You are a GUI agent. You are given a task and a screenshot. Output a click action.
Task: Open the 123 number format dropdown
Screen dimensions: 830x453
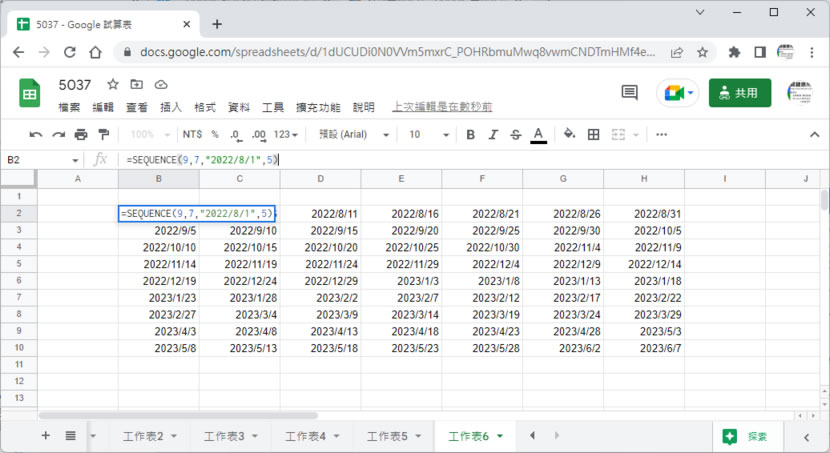[286, 134]
